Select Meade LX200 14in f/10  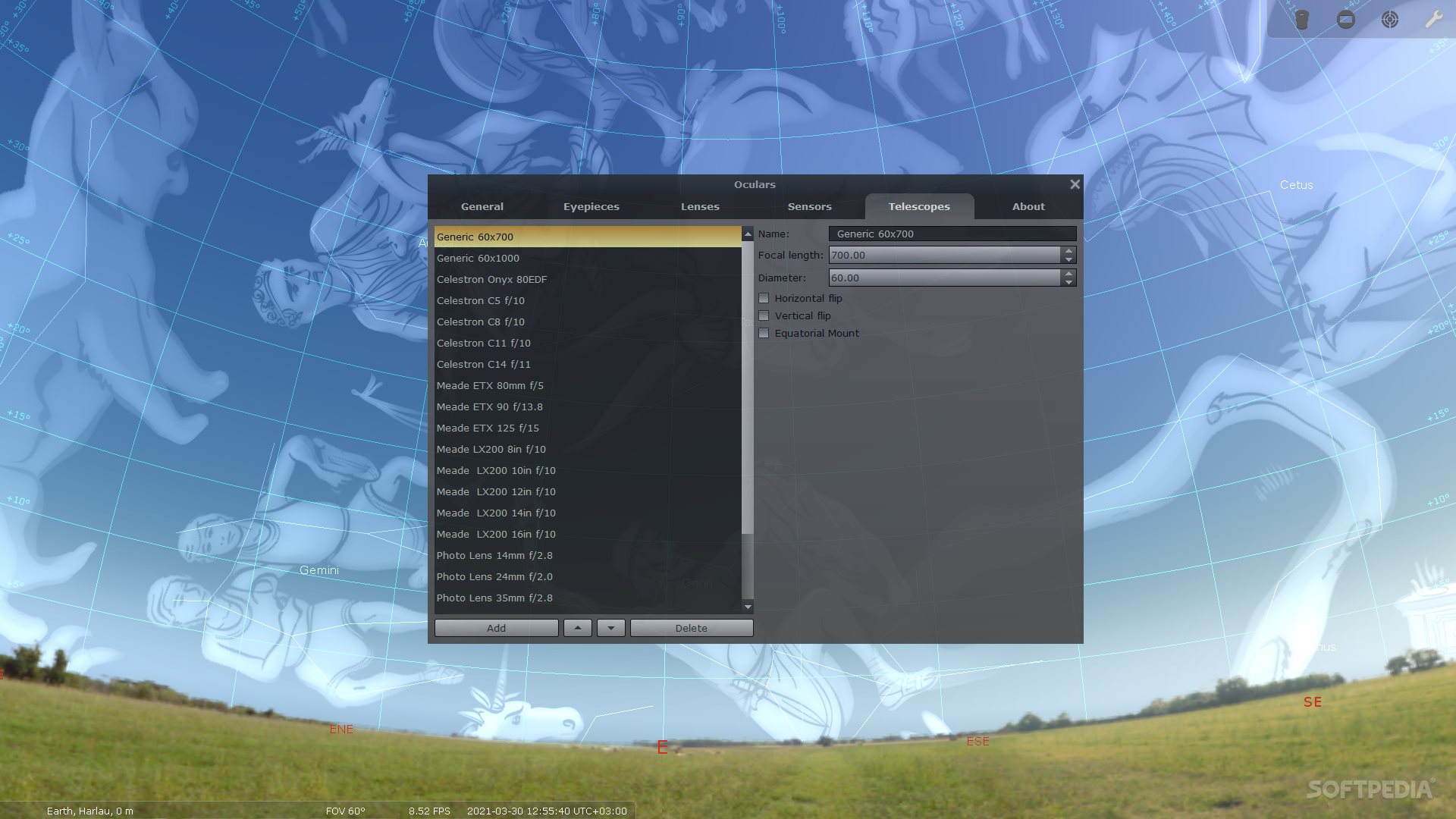tap(588, 513)
